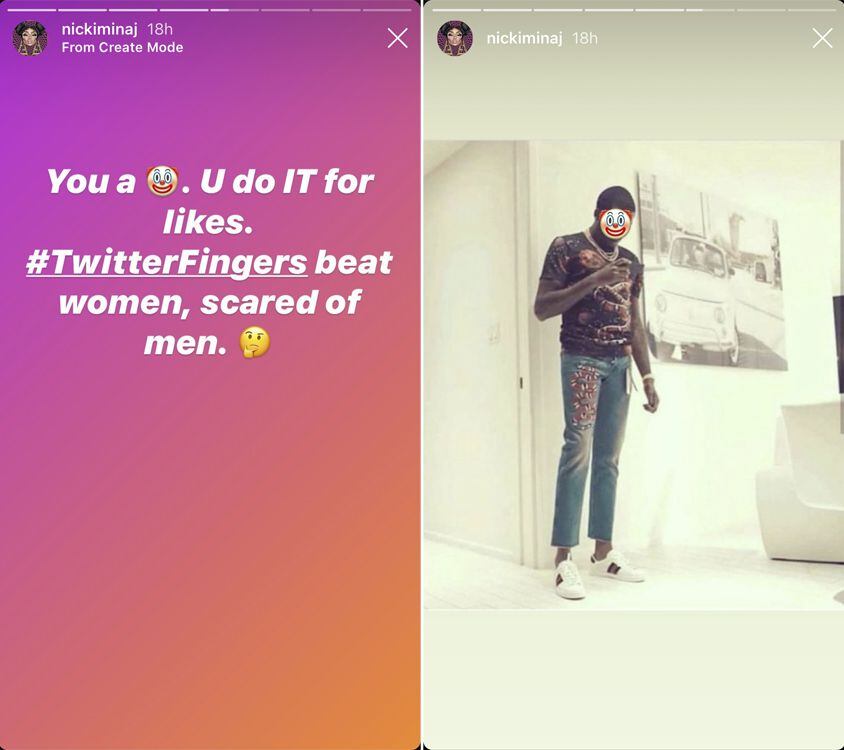
Task: Jump to first progress segment of photo story
Action: pyautogui.click(x=456, y=10)
